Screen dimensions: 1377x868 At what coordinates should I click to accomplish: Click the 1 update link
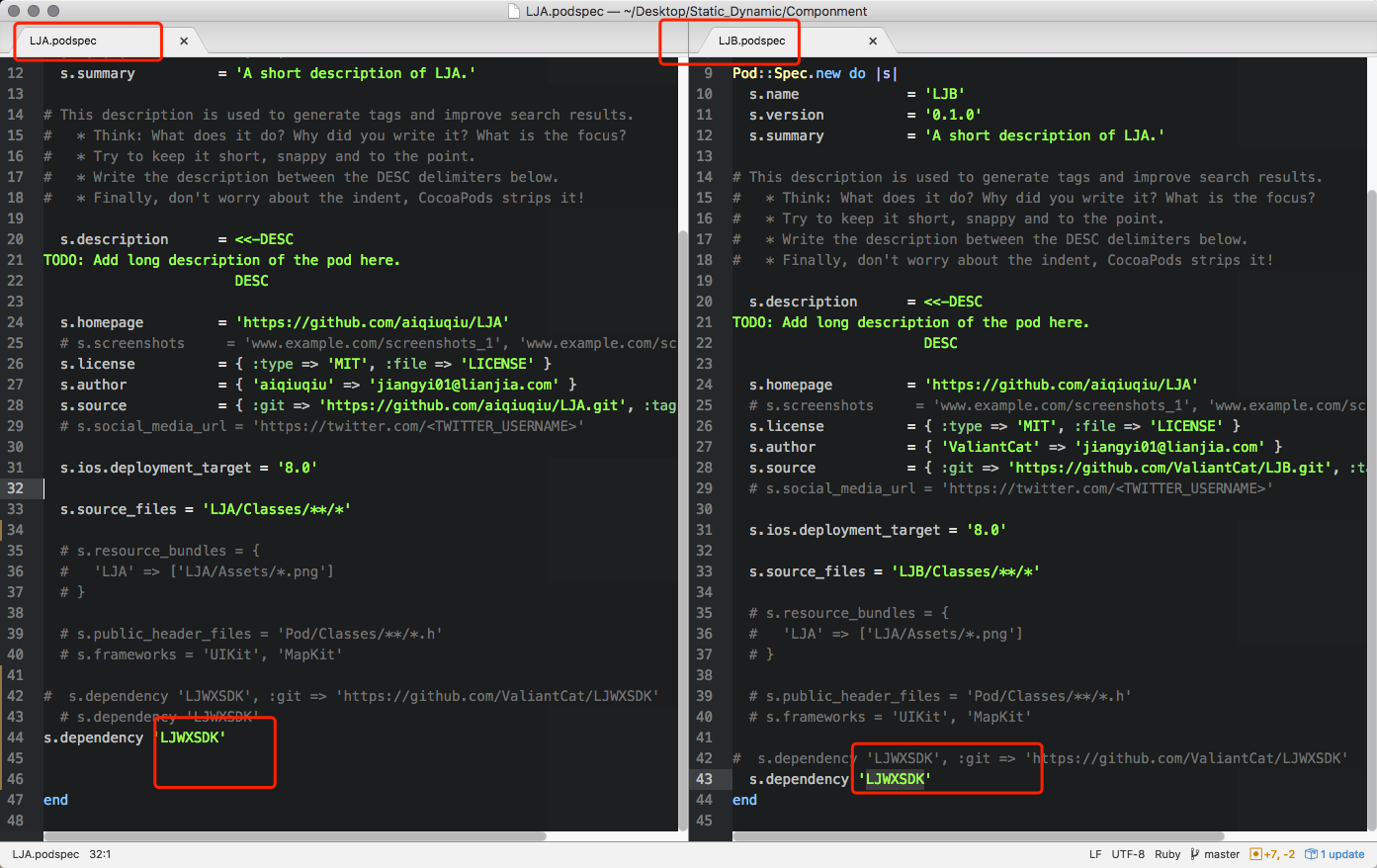(x=1342, y=854)
